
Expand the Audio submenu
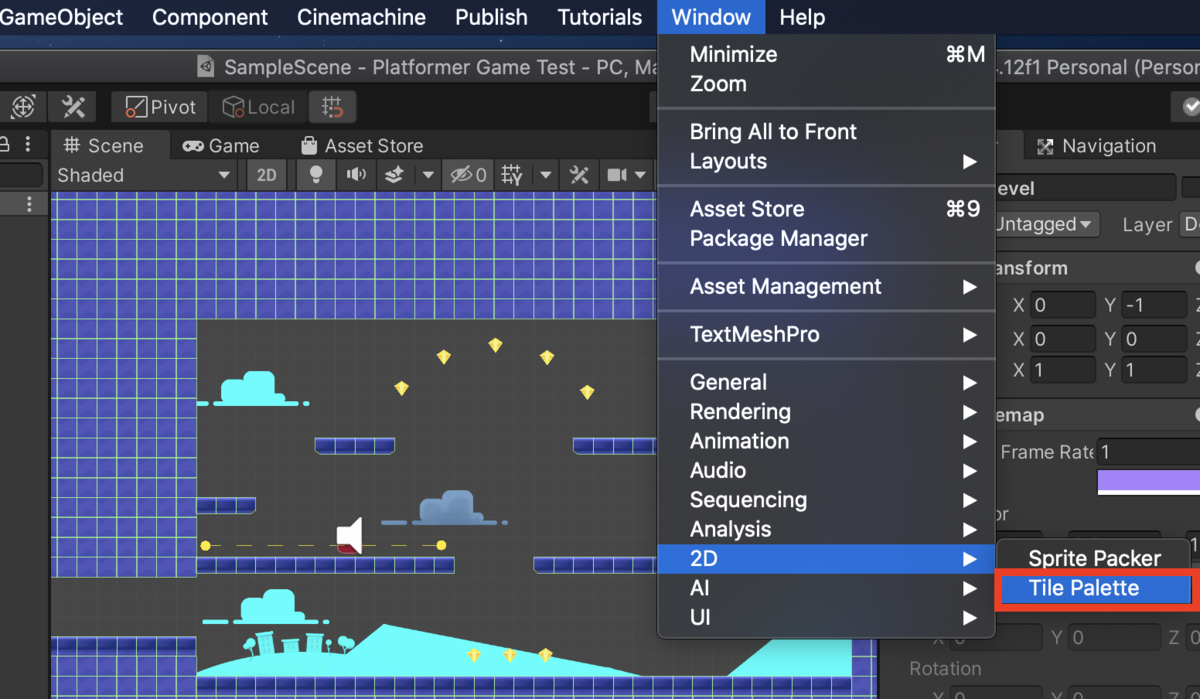coord(826,470)
